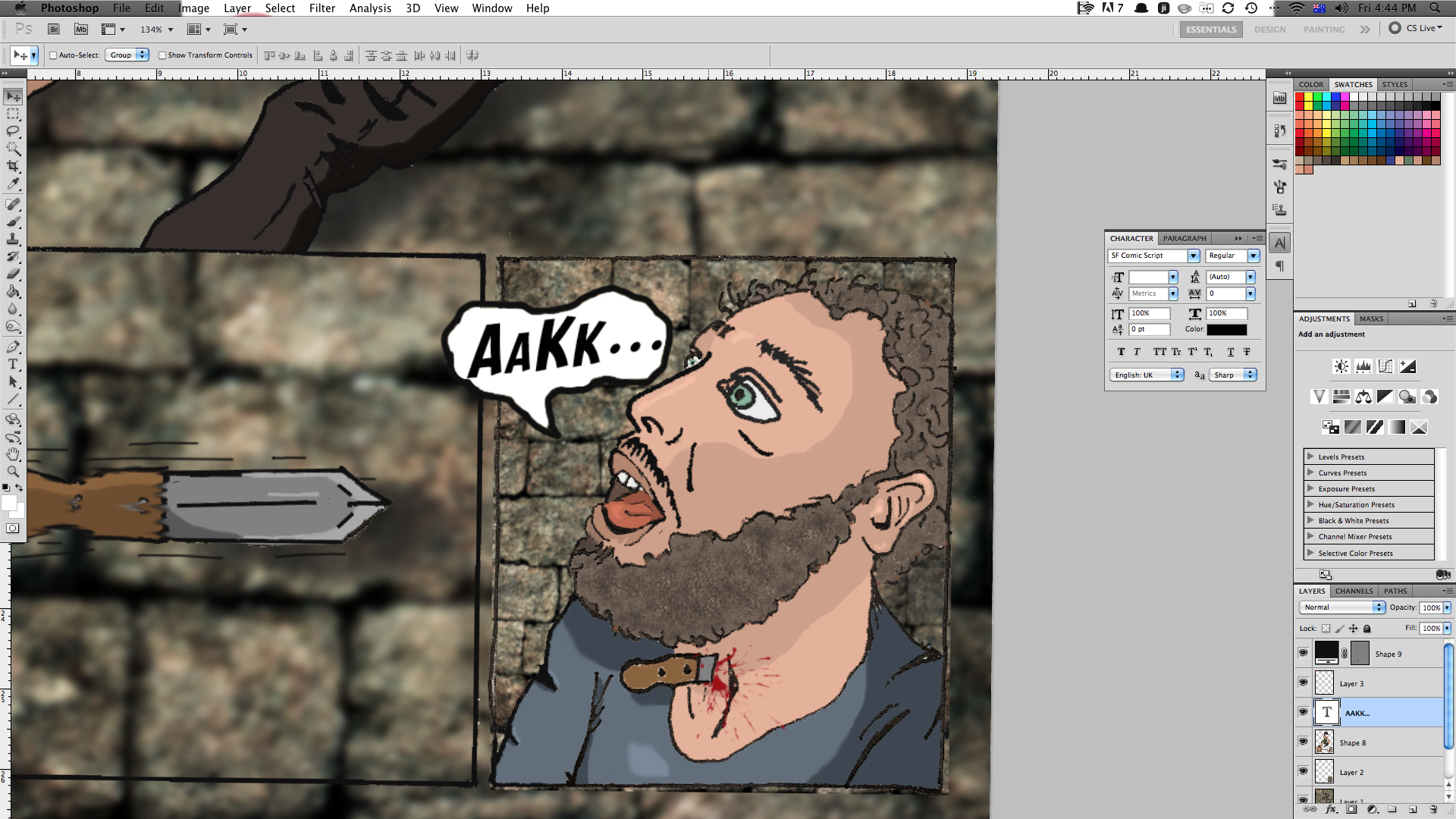Switch to the Styles tab
The height and width of the screenshot is (819, 1456).
[1395, 85]
